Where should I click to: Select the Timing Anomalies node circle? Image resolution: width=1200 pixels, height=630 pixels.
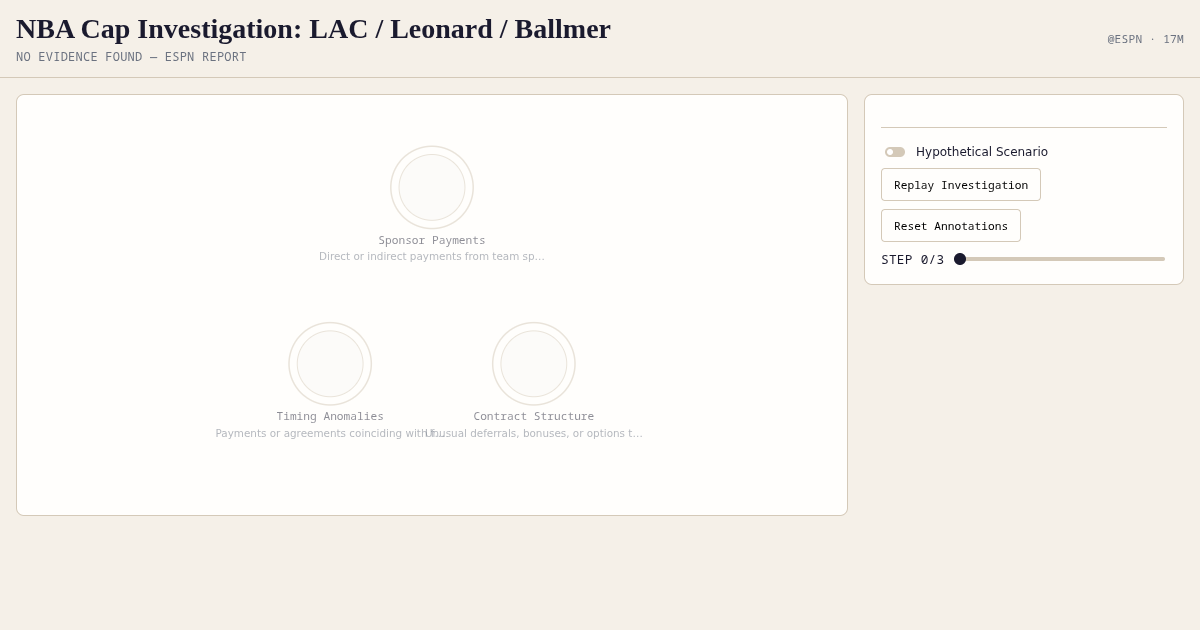point(330,364)
